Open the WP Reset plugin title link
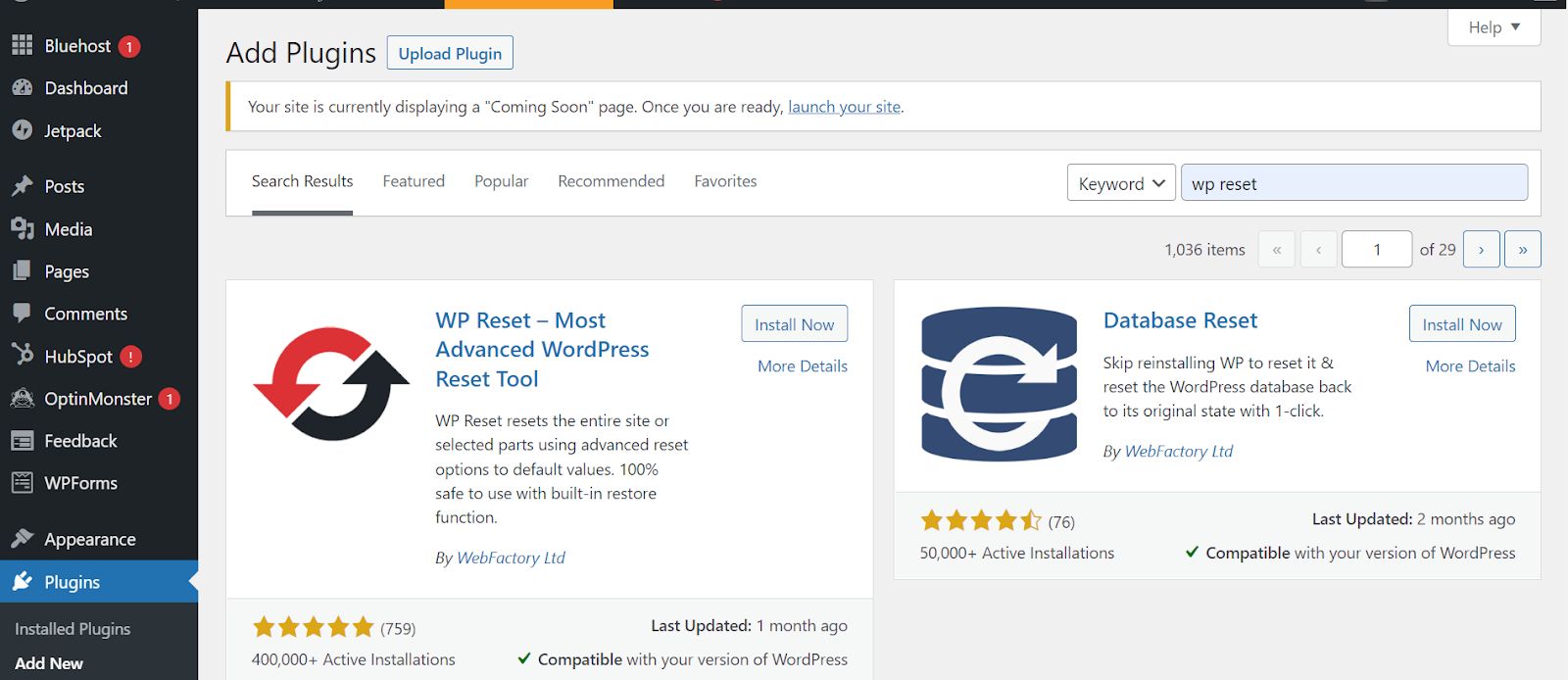This screenshot has height=680, width=1568. pyautogui.click(x=542, y=350)
